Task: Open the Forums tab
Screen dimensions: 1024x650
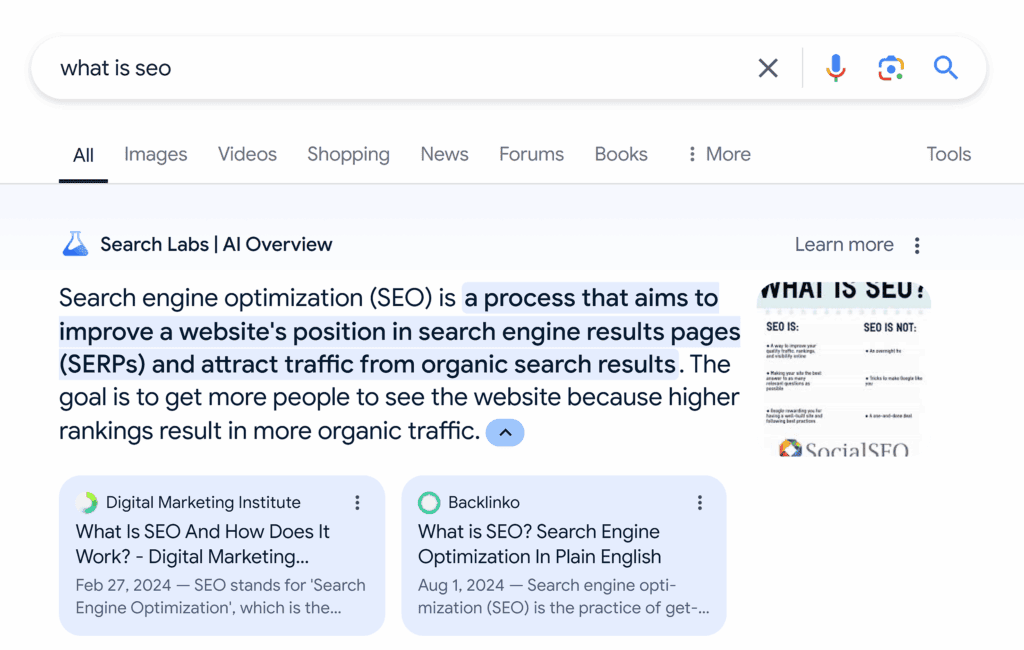Action: coord(531,154)
